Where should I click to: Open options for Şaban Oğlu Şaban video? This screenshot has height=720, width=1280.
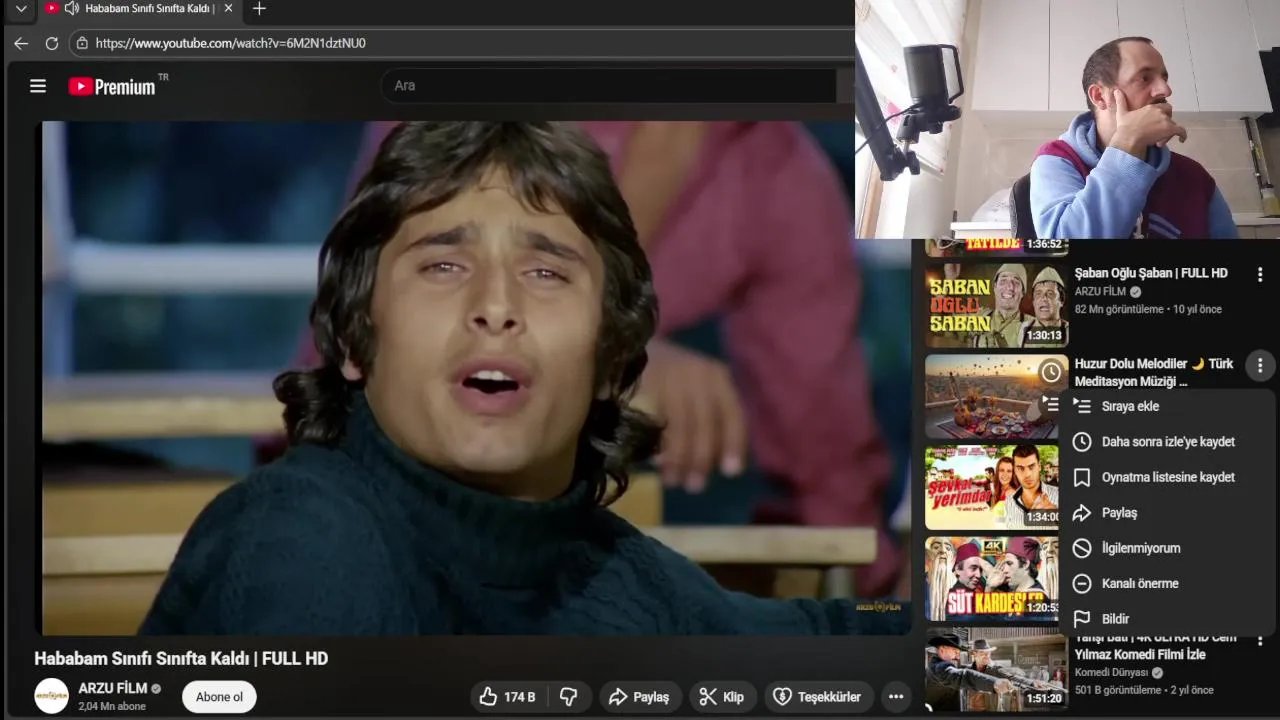pos(1260,274)
